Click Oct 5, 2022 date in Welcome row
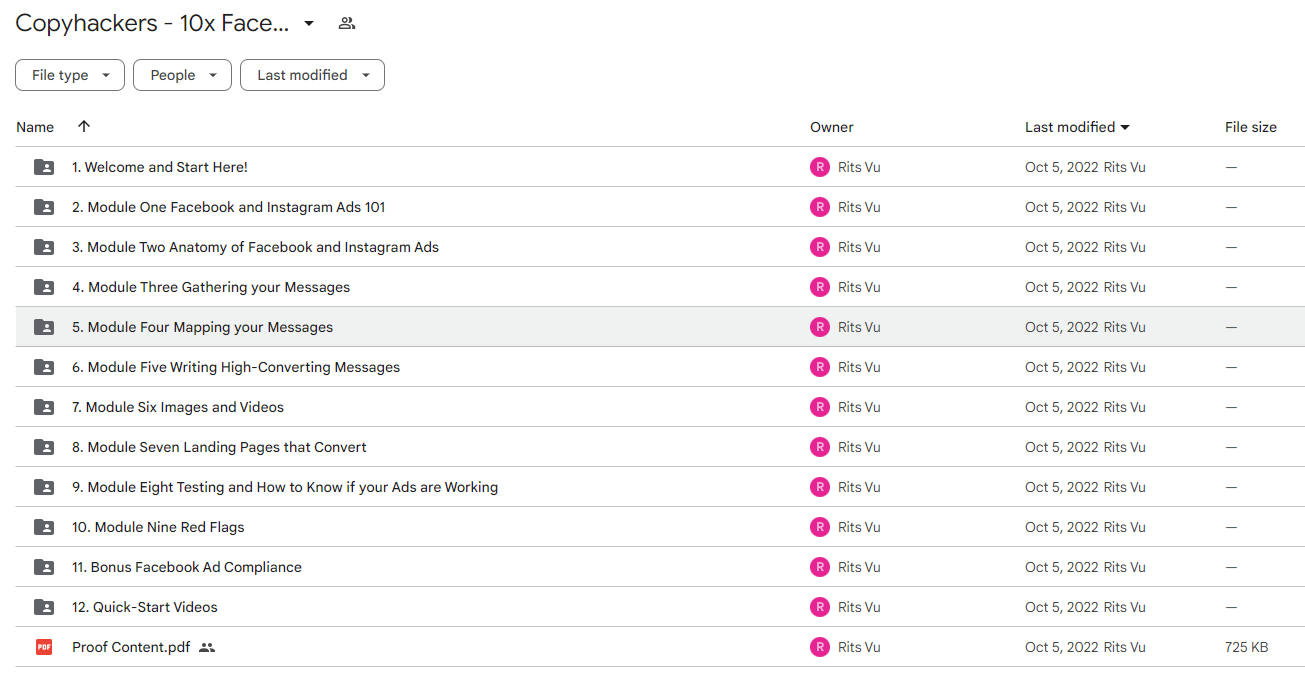 (1062, 167)
